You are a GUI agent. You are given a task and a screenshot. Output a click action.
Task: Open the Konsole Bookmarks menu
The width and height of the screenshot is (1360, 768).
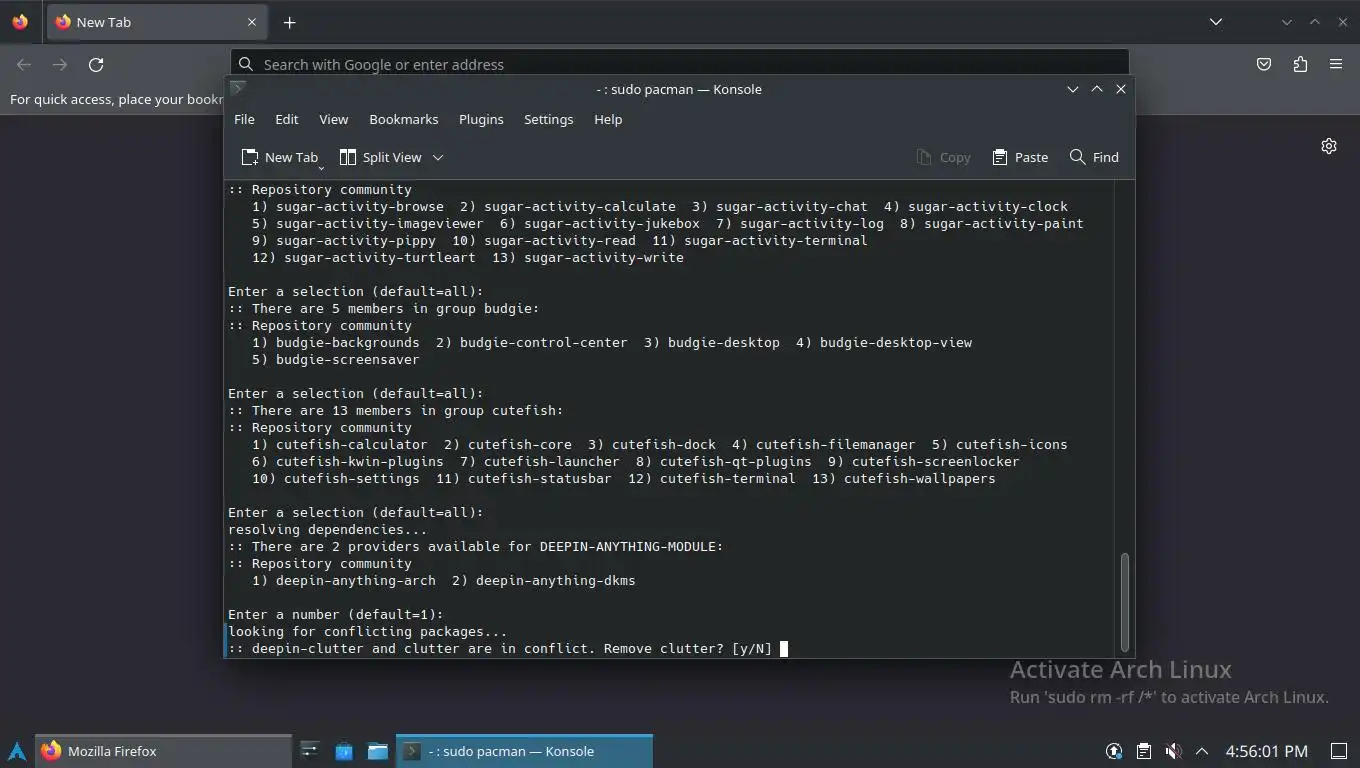404,119
